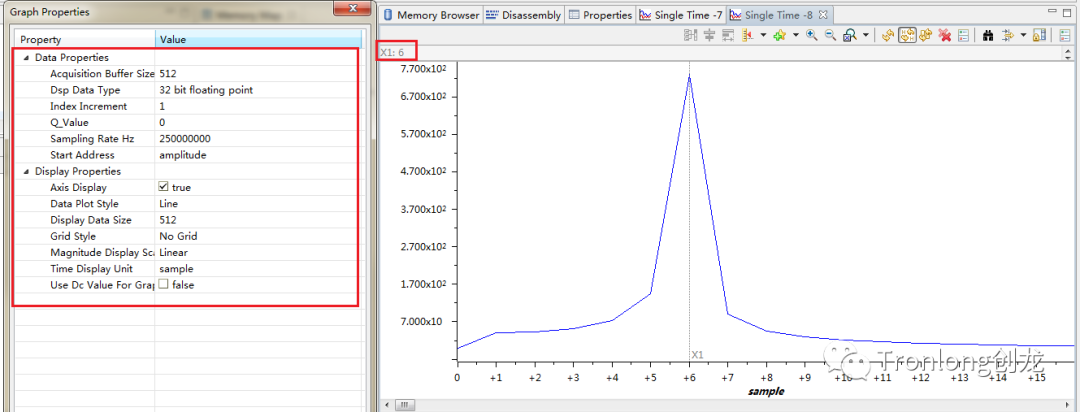Close the Single Time -8 tab
Image resolution: width=1080 pixels, height=412 pixels.
point(823,15)
